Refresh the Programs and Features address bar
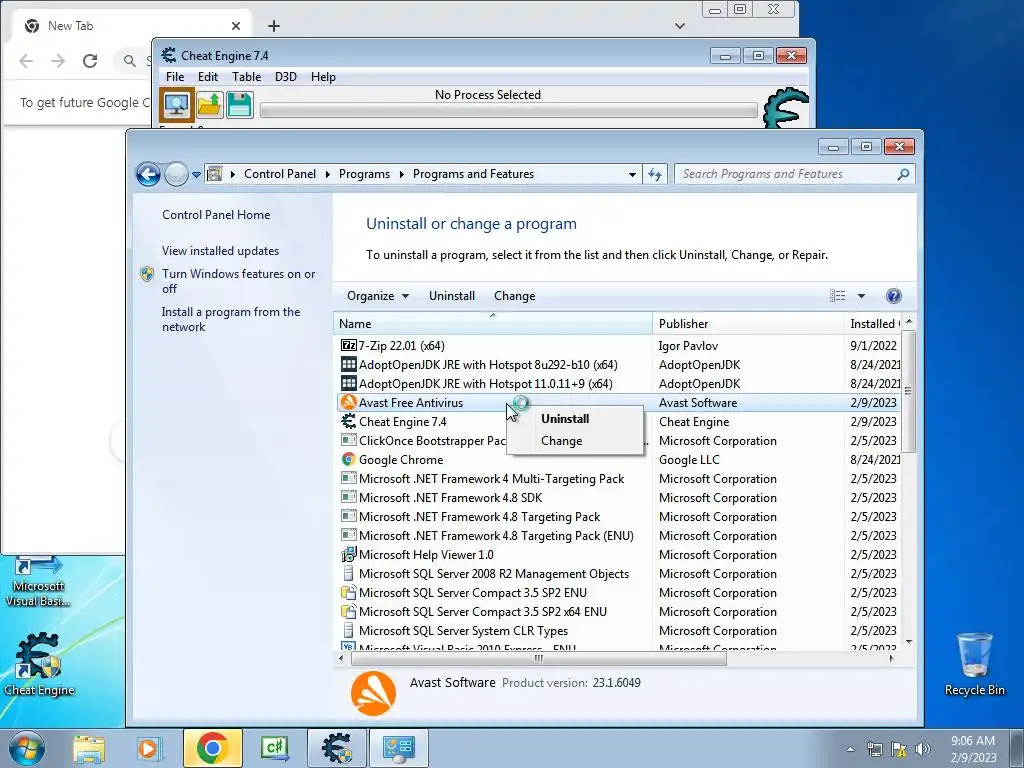 (x=655, y=174)
